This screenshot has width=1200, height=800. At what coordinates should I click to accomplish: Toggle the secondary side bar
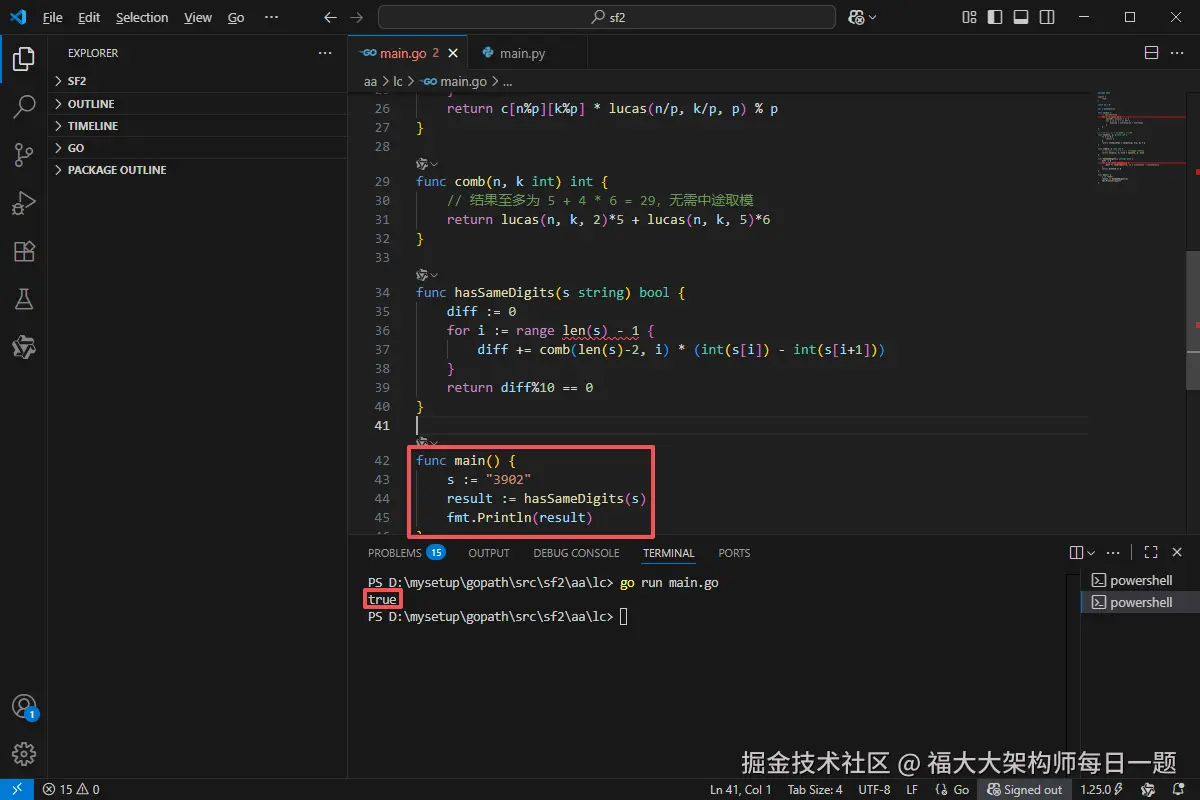1047,17
